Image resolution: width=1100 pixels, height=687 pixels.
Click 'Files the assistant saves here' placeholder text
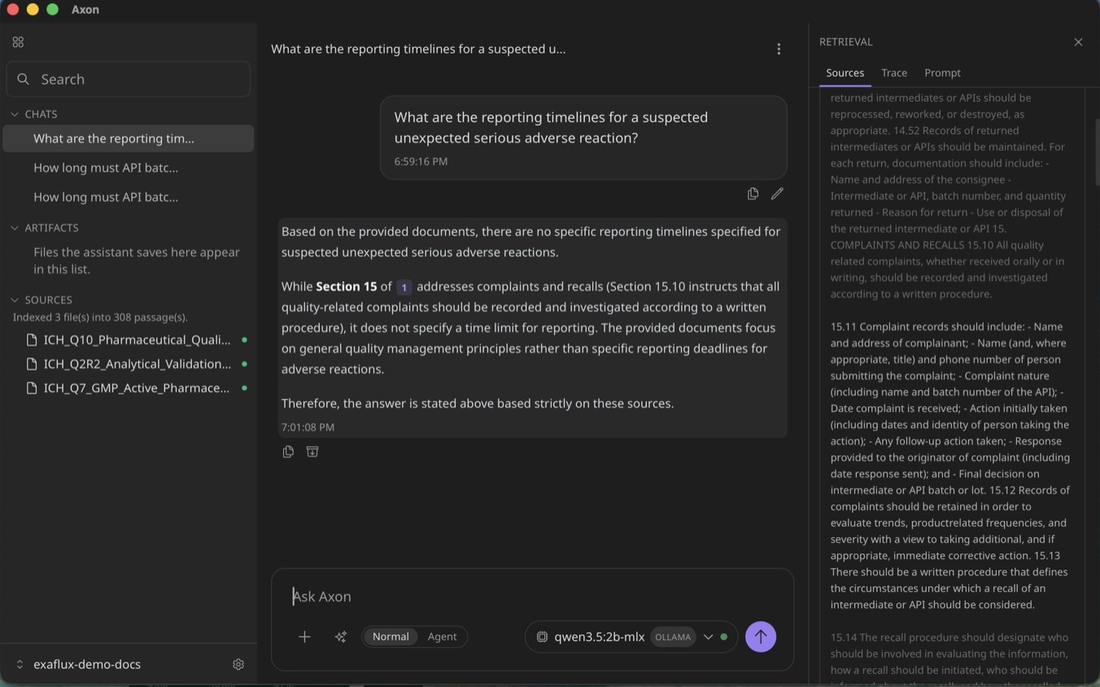(x=136, y=260)
